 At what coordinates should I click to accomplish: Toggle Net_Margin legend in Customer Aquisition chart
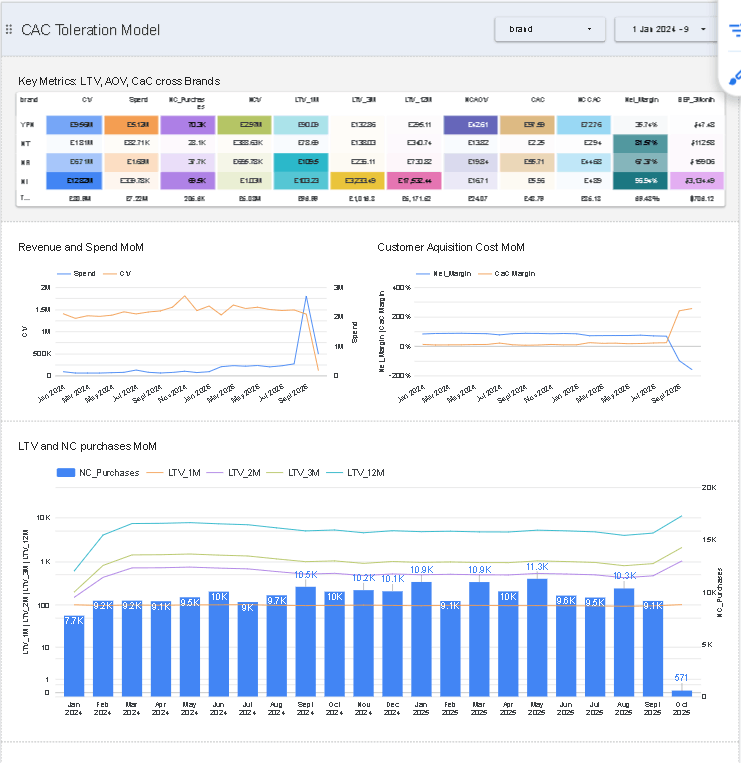tap(444, 273)
